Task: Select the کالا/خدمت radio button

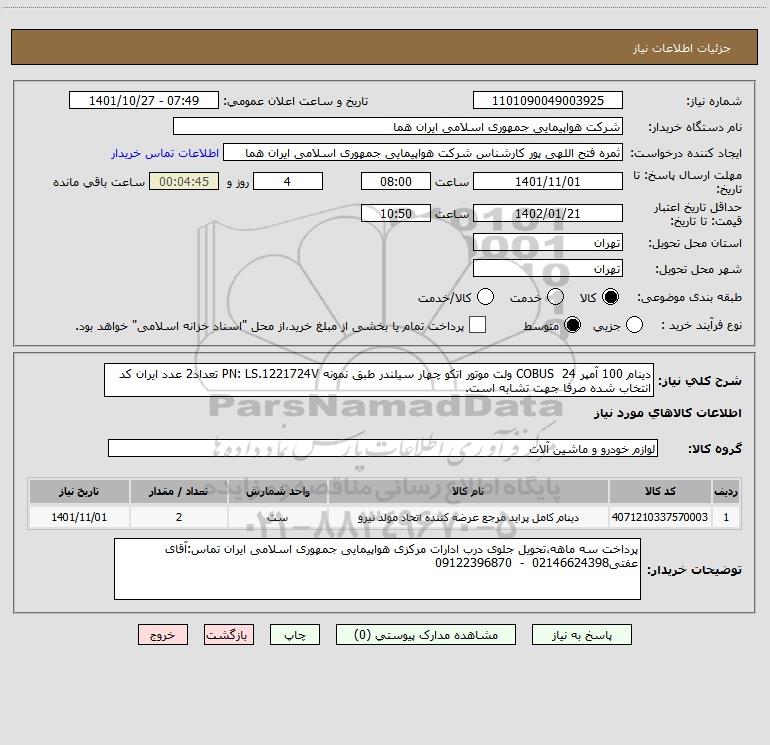Action: coord(485,297)
